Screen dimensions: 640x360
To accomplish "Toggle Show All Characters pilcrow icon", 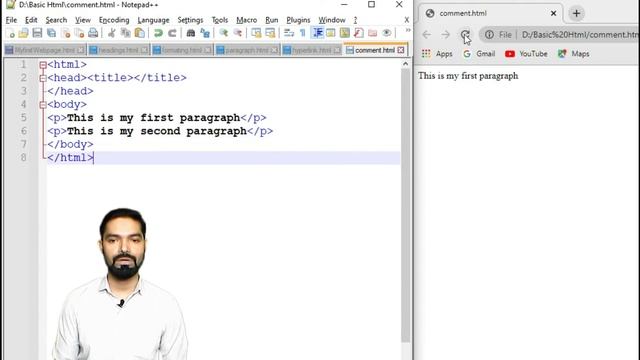I will pos(302,33).
